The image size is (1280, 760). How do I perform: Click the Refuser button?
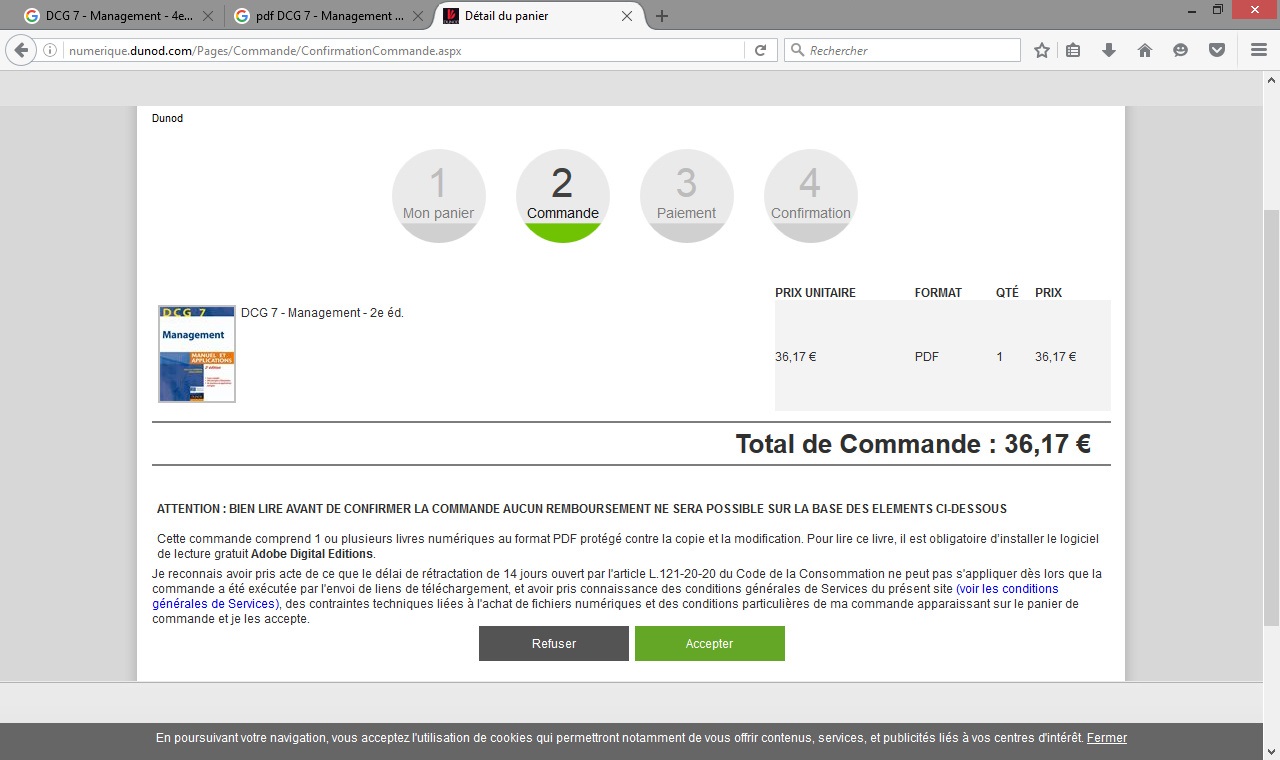tap(554, 644)
